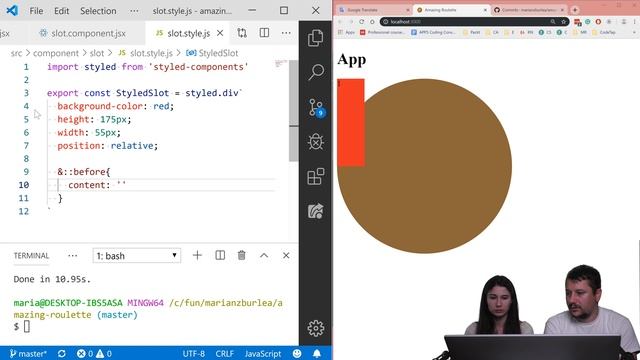Click the VS Code logo in the title bar
The height and width of the screenshot is (360, 640).
(12, 11)
